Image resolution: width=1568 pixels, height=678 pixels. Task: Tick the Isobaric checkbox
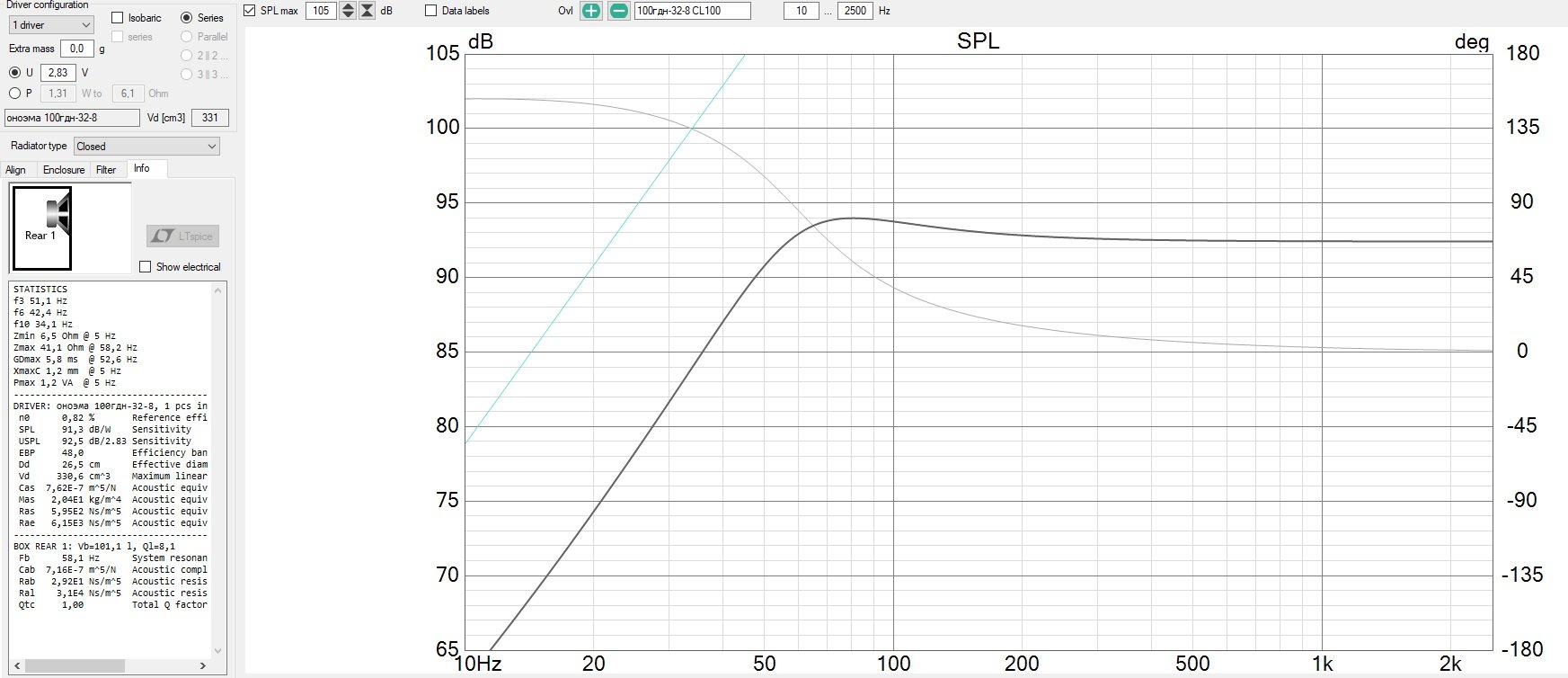click(x=117, y=18)
